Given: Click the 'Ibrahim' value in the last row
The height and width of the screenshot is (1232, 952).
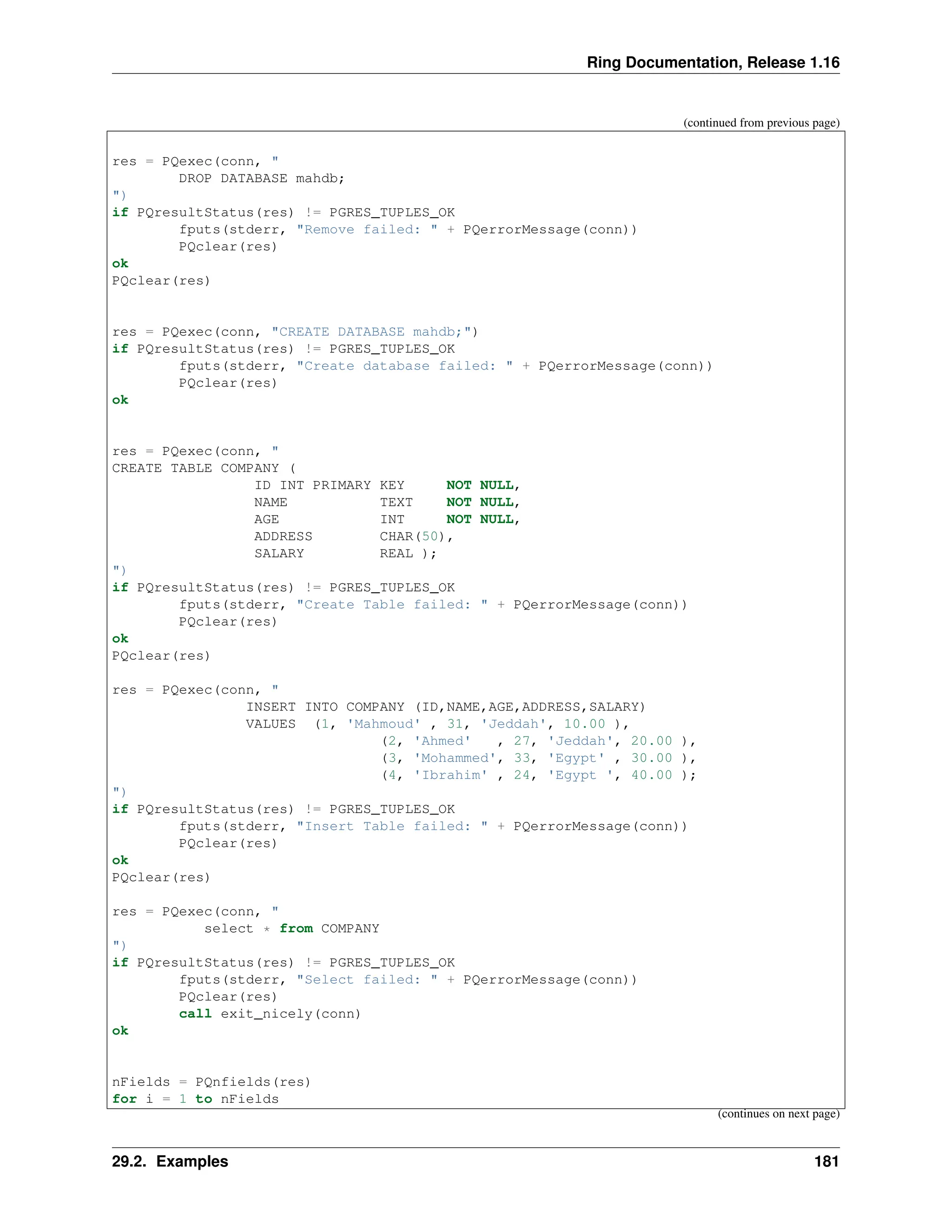Looking at the screenshot, I should 450,775.
